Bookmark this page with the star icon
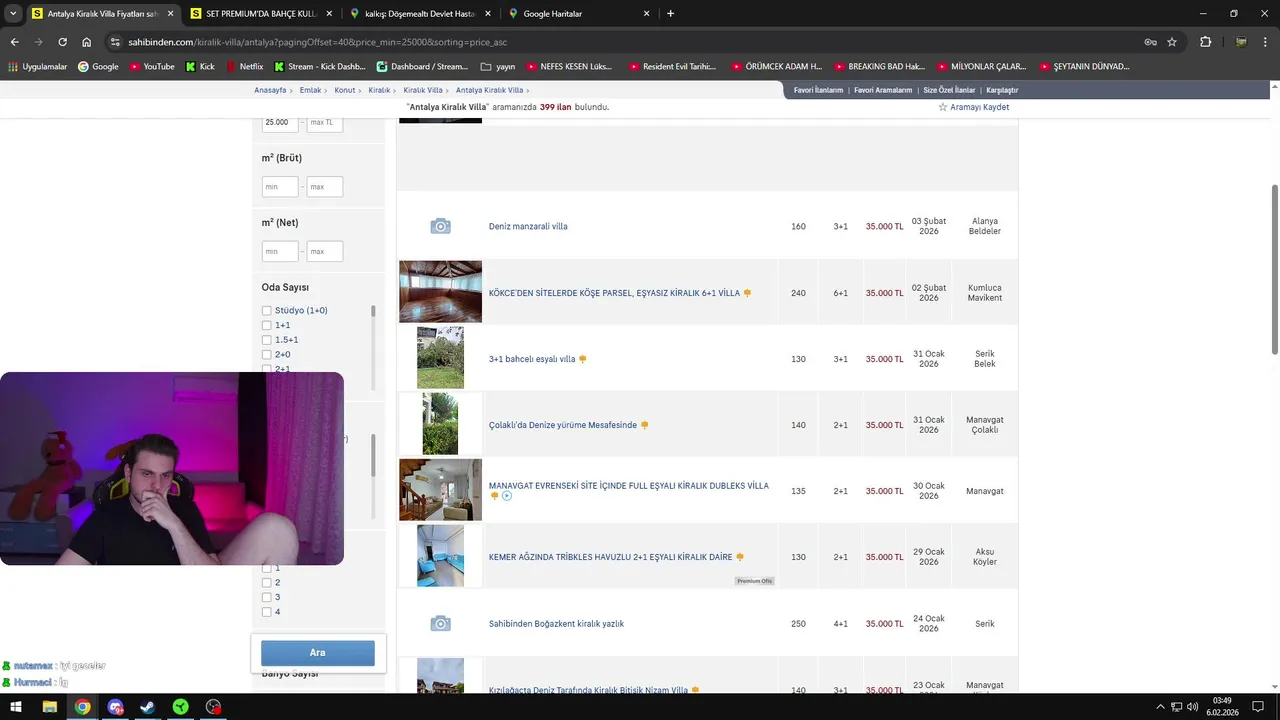This screenshot has width=1280, height=720. pyautogui.click(x=1172, y=42)
